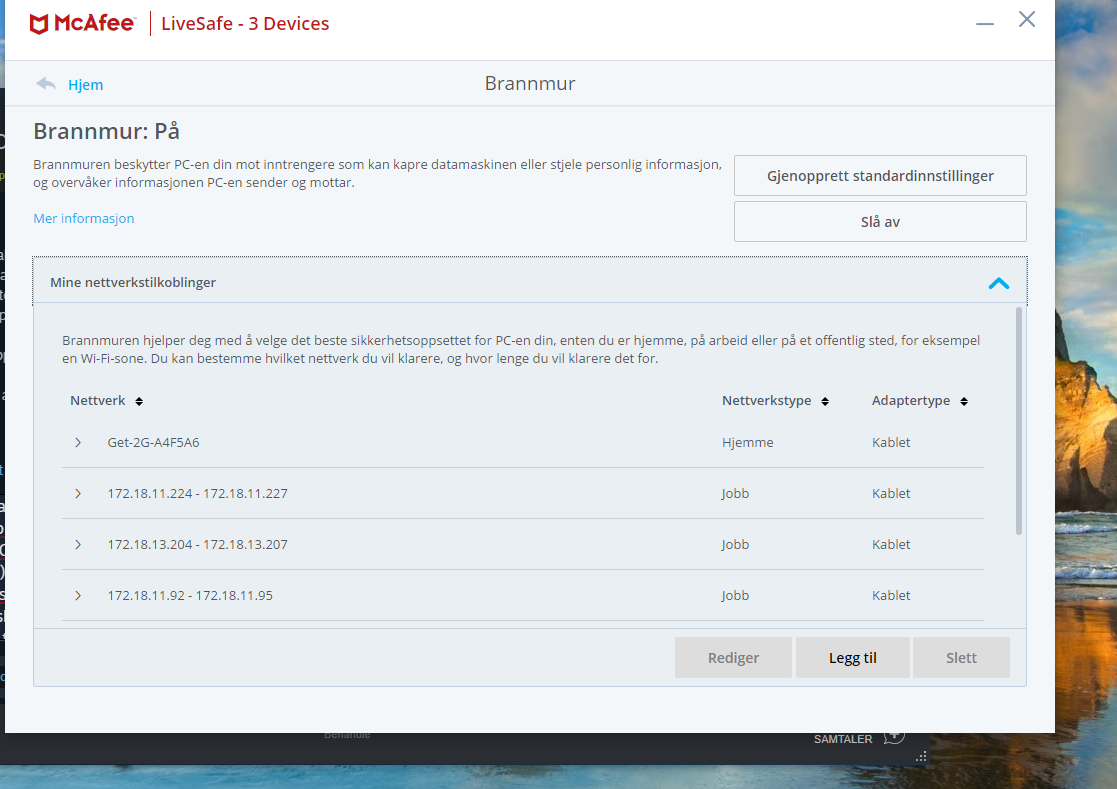1117x789 pixels.
Task: Click Gjenopprett standardinnstillinger button
Action: (x=880, y=176)
